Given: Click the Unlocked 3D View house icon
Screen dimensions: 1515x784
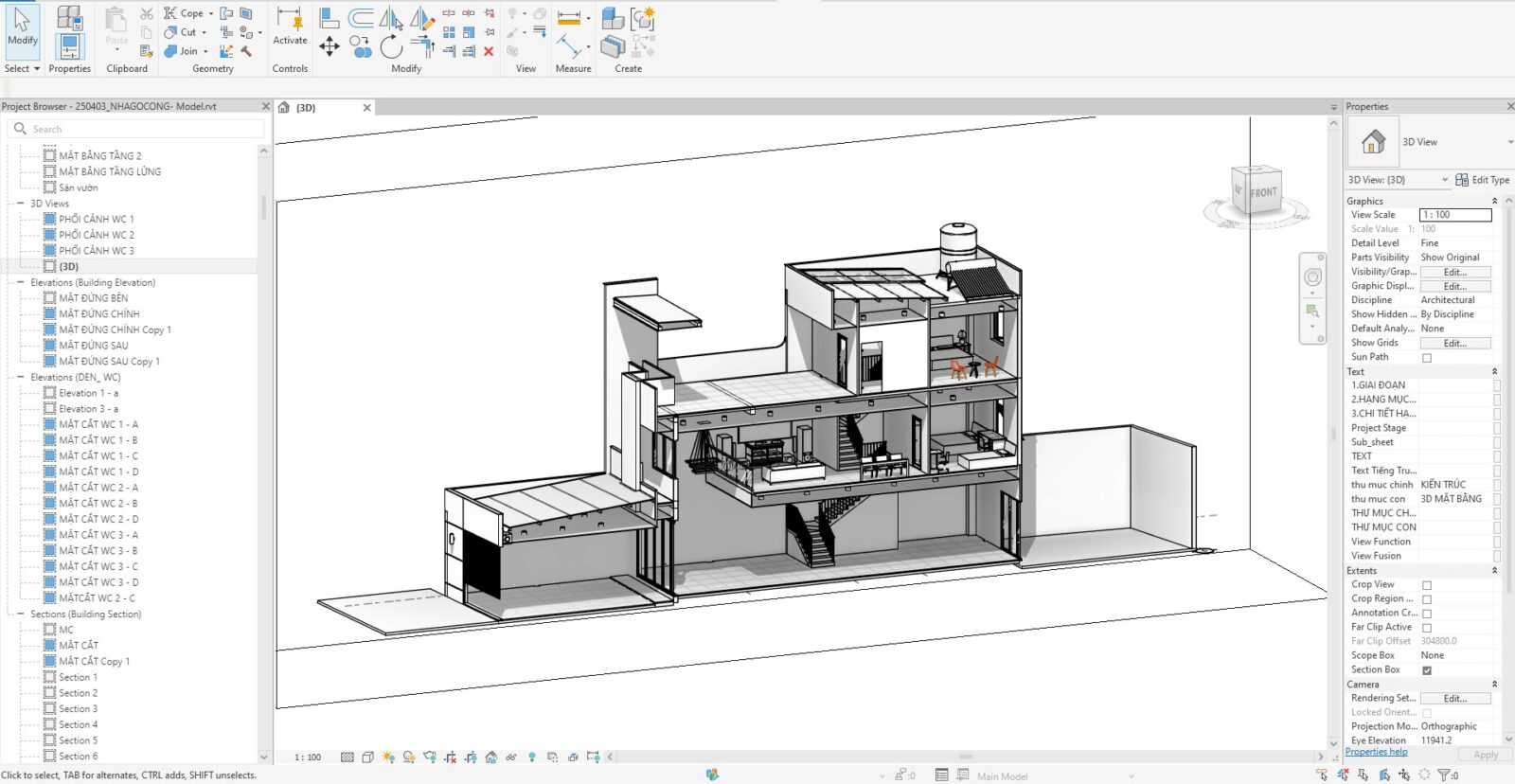Looking at the screenshot, I should (x=490, y=757).
